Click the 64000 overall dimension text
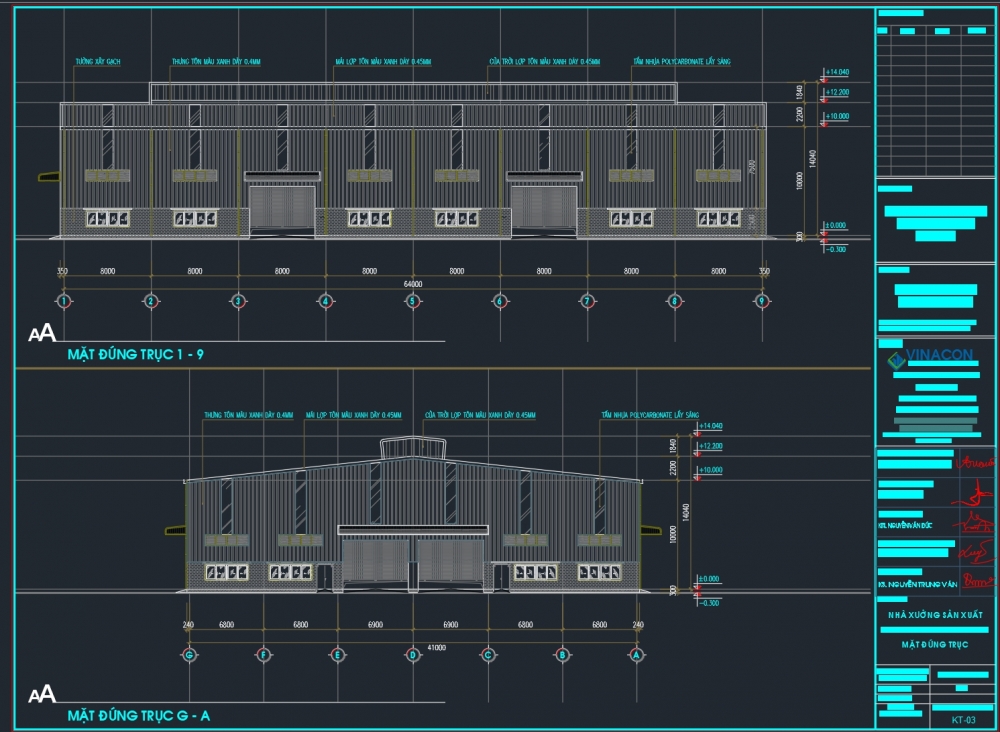The image size is (1000, 732). coord(412,284)
